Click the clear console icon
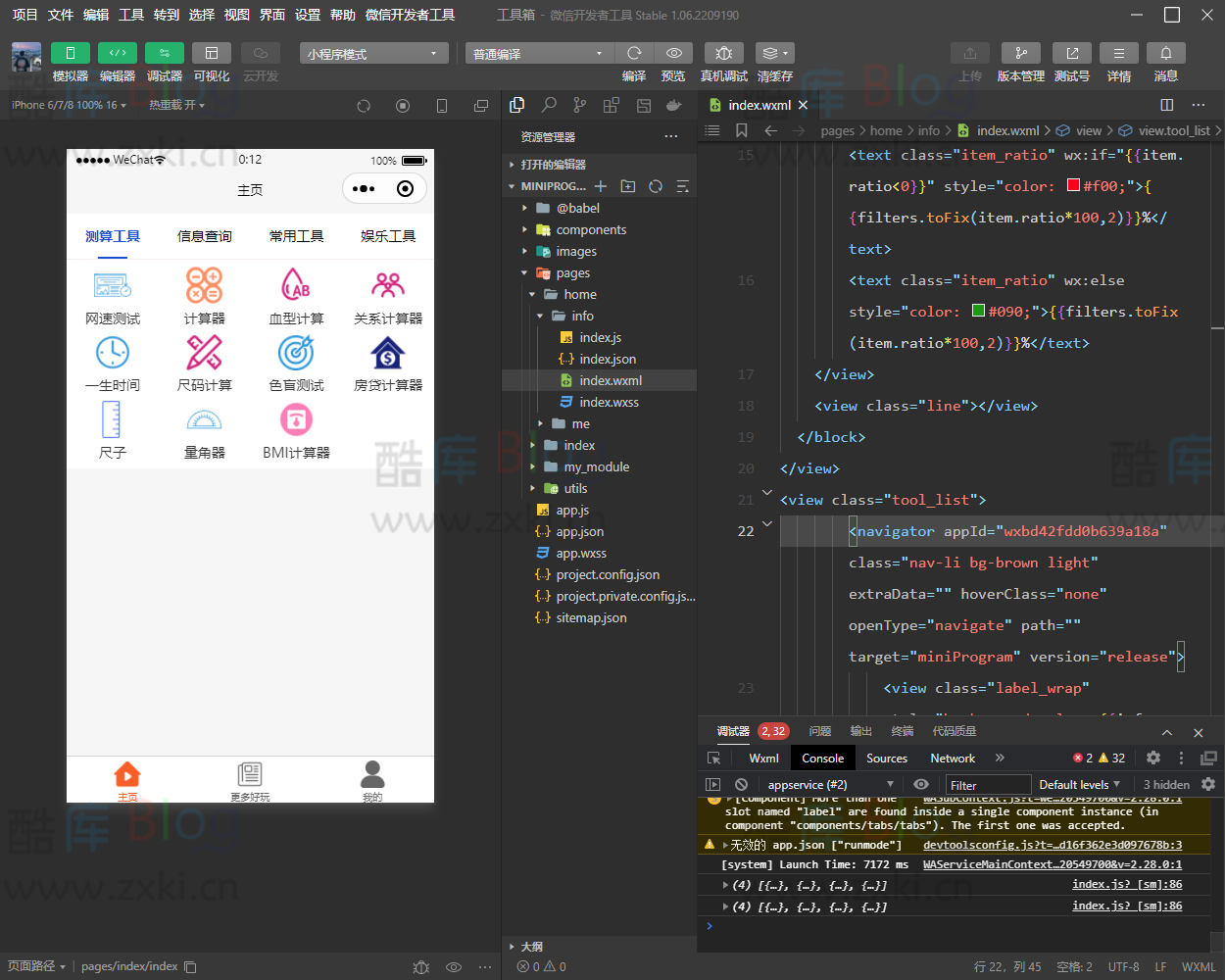This screenshot has height=980, width=1225. pos(742,784)
